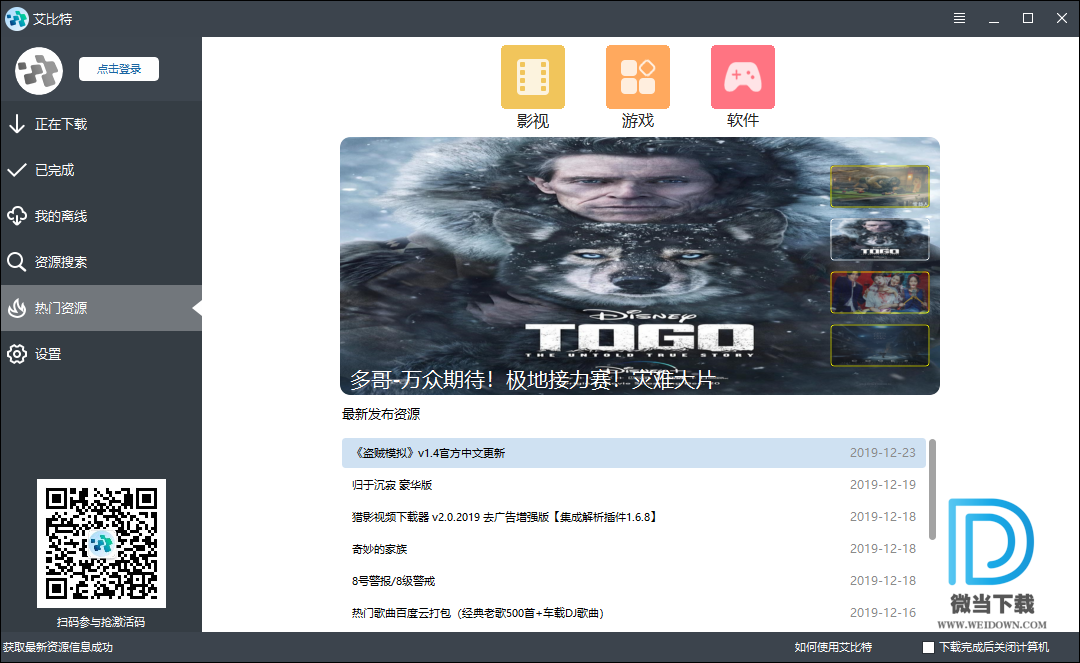Click date 2019-12-23 in first row
The width and height of the screenshot is (1080, 663).
pos(882,453)
